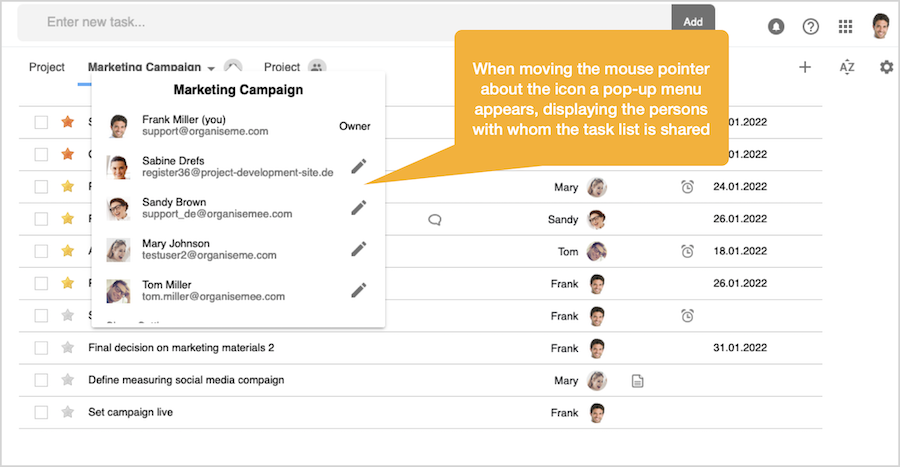Open assignee Mary on the 24.01.2022 task

click(x=597, y=187)
